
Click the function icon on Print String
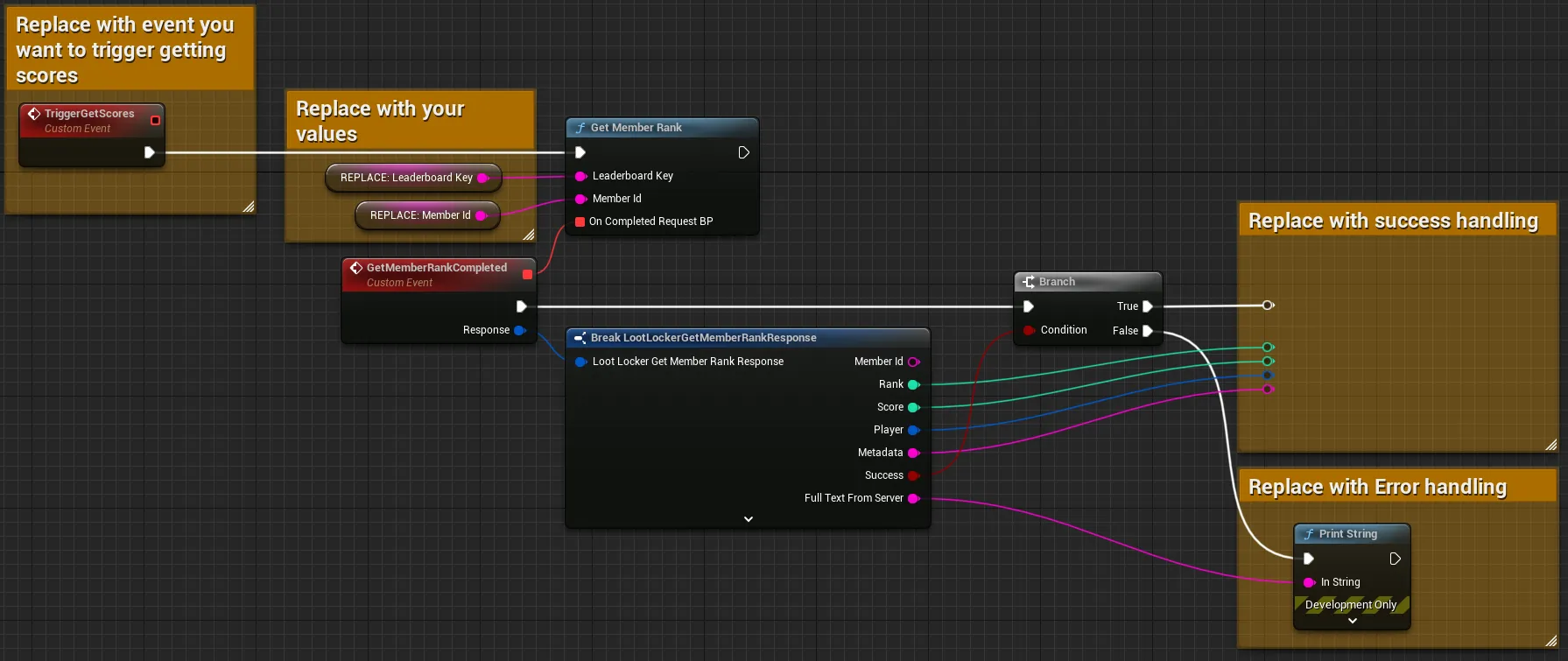(1308, 534)
